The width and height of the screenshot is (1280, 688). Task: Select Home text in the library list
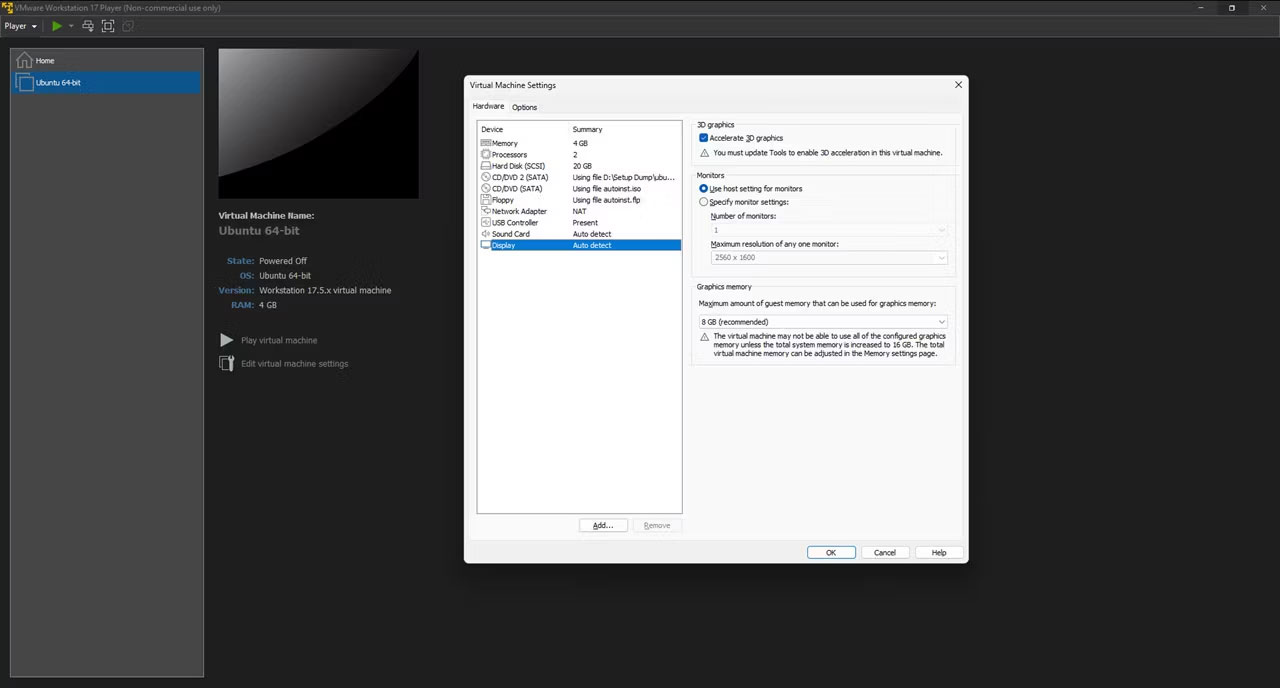tap(45, 61)
